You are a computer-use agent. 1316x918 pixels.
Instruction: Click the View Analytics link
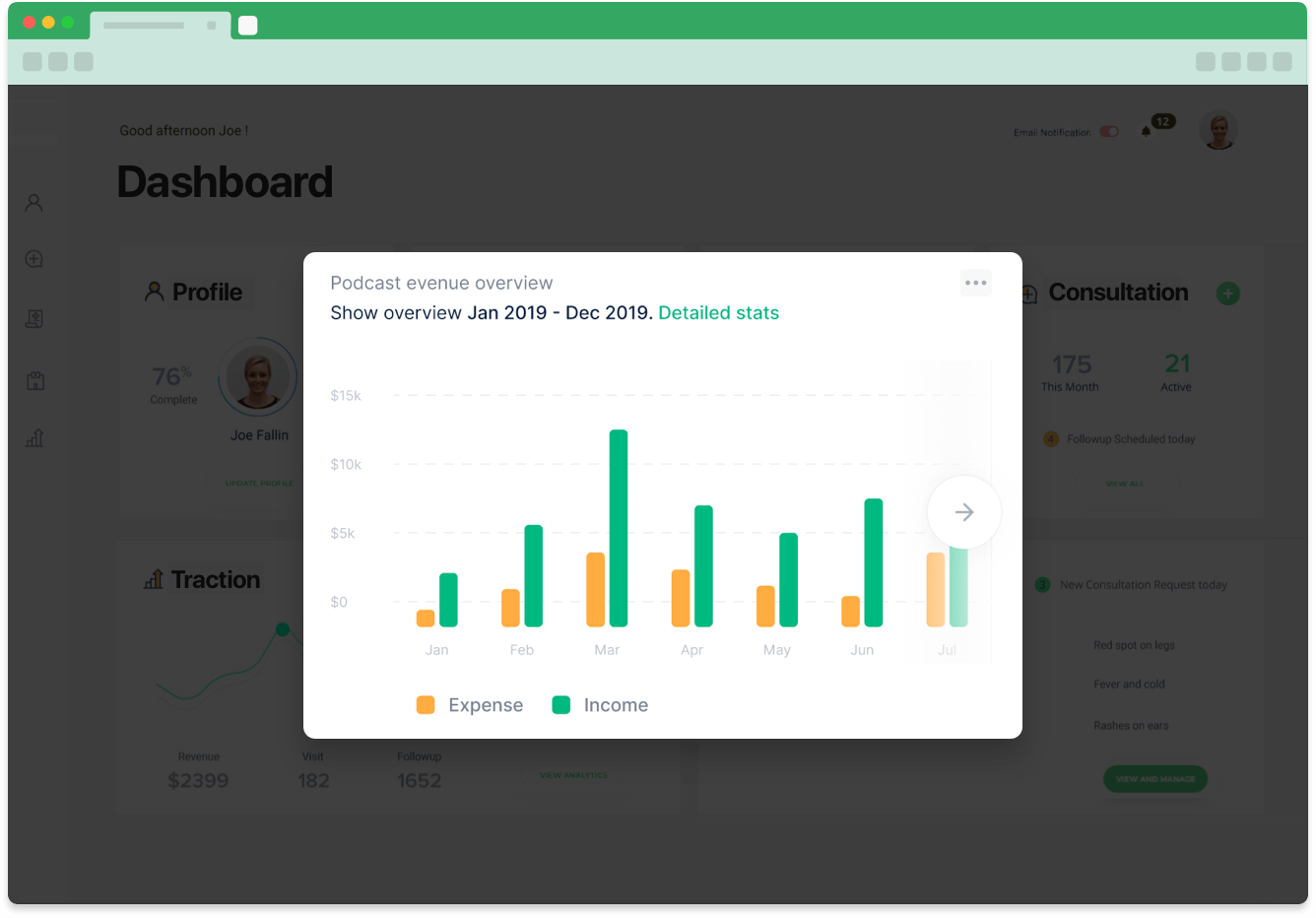[x=573, y=775]
